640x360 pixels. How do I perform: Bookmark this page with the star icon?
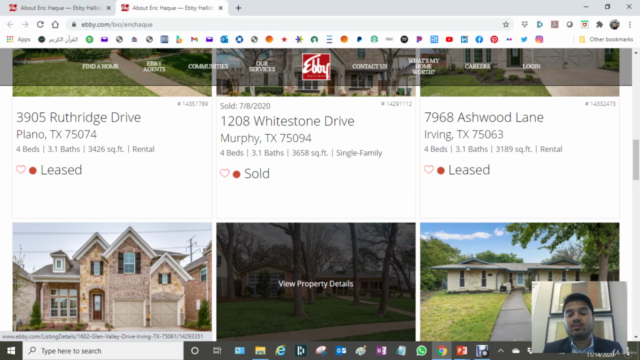[x=506, y=24]
